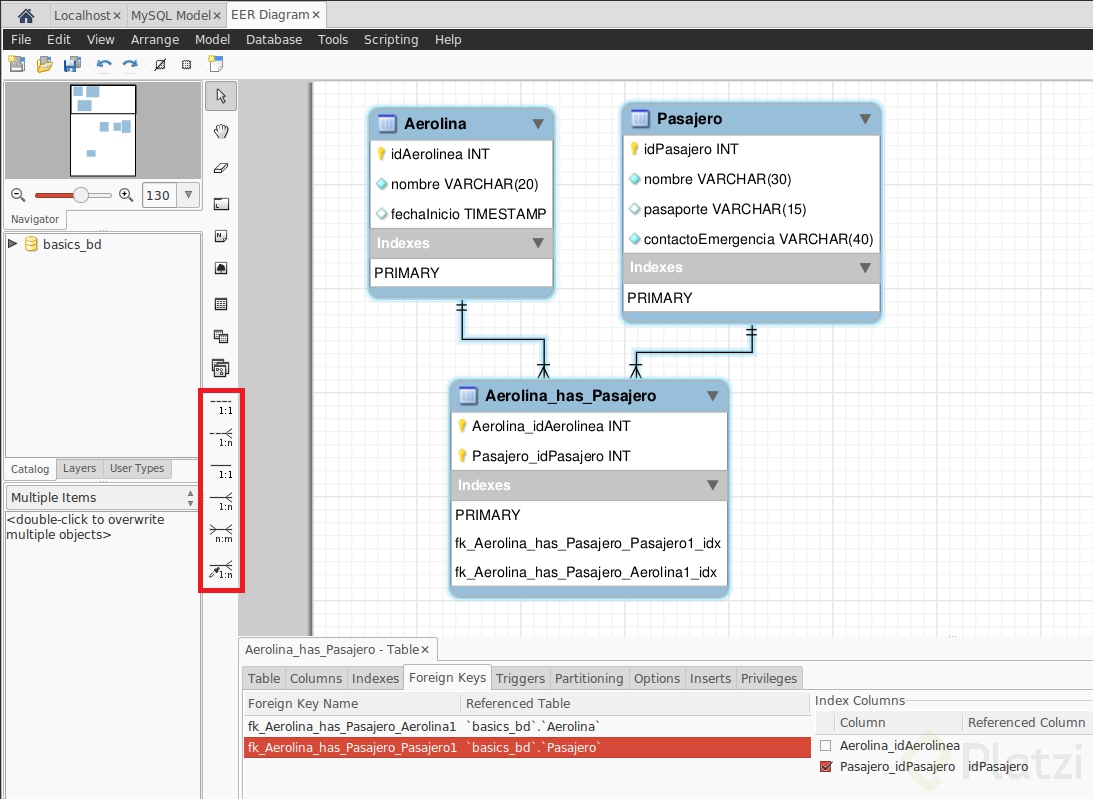Select the eraser deletion tool
The width and height of the screenshot is (1093, 799).
(x=220, y=168)
